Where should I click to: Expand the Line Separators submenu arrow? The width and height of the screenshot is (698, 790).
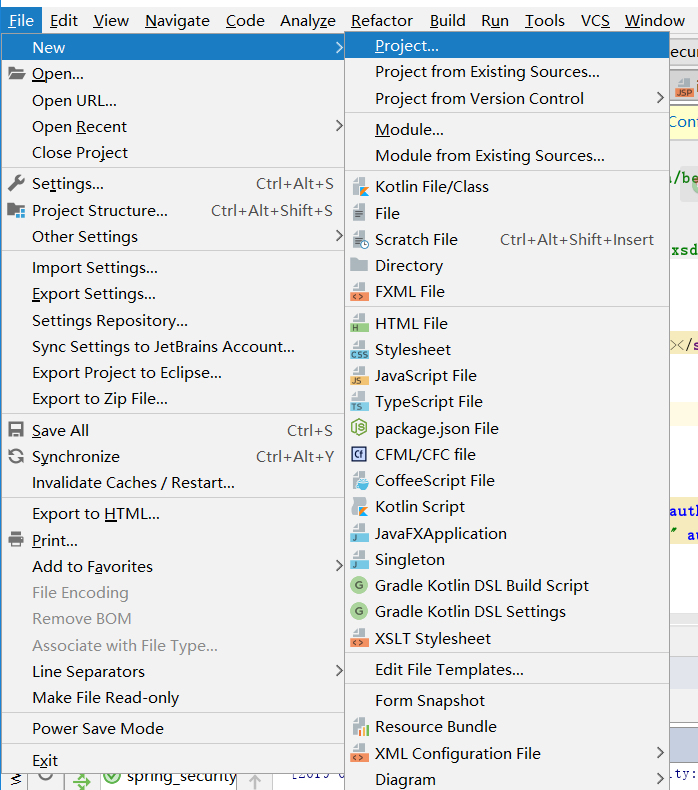point(339,671)
